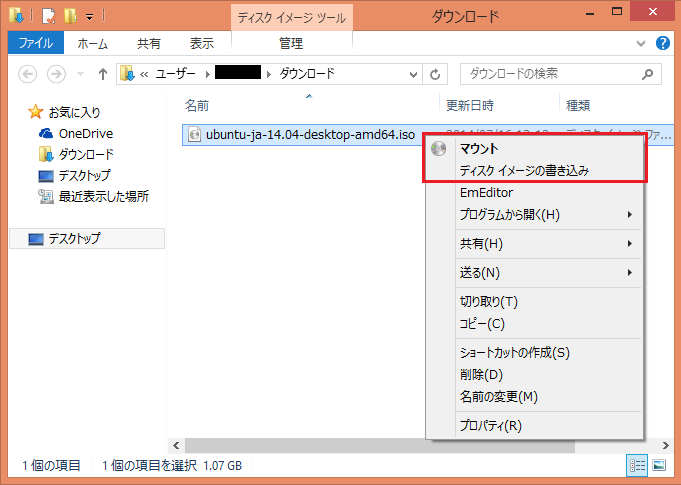Open the 共有(H) submenu

[535, 244]
